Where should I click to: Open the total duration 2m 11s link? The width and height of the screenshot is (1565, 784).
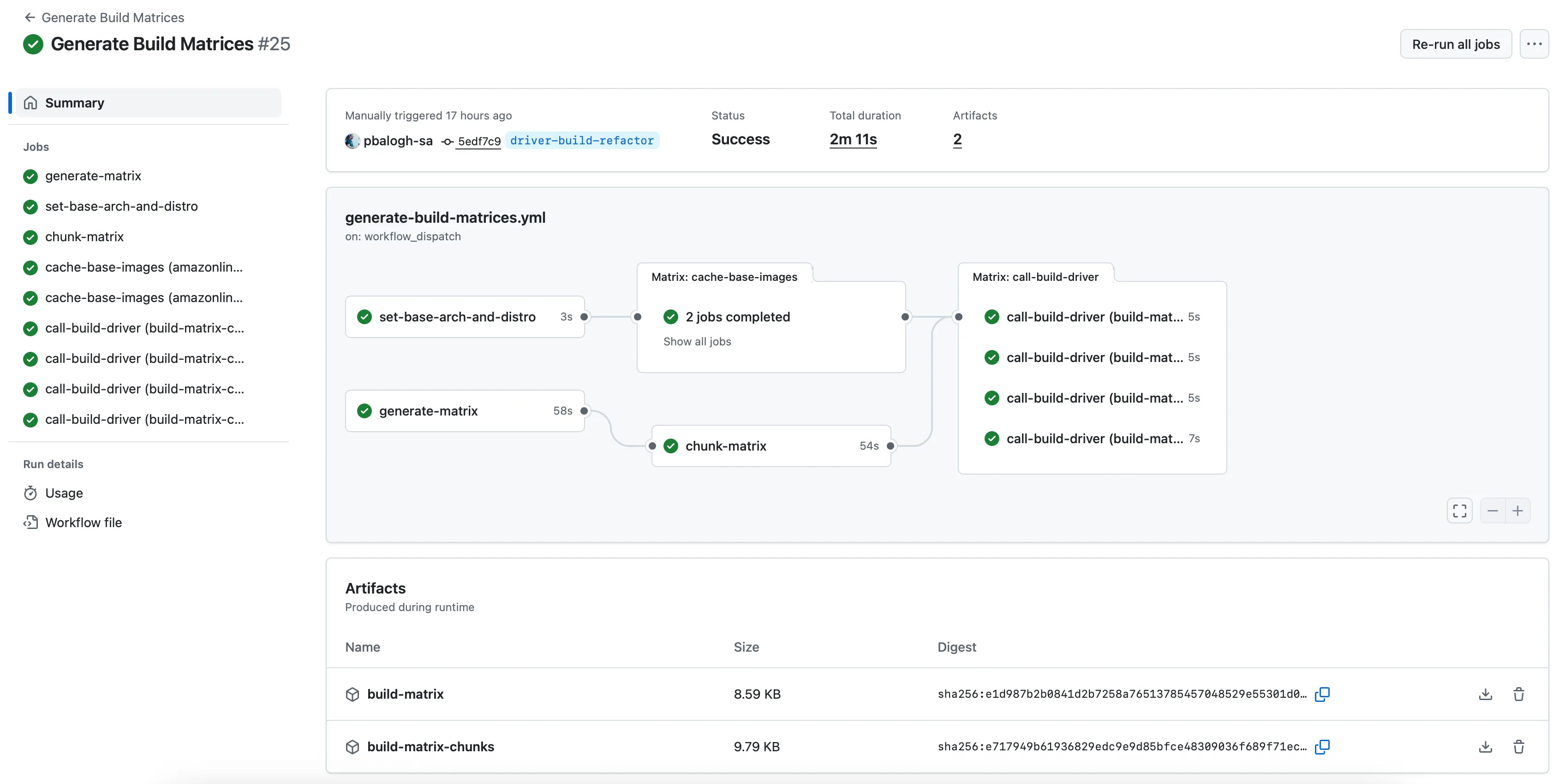853,140
